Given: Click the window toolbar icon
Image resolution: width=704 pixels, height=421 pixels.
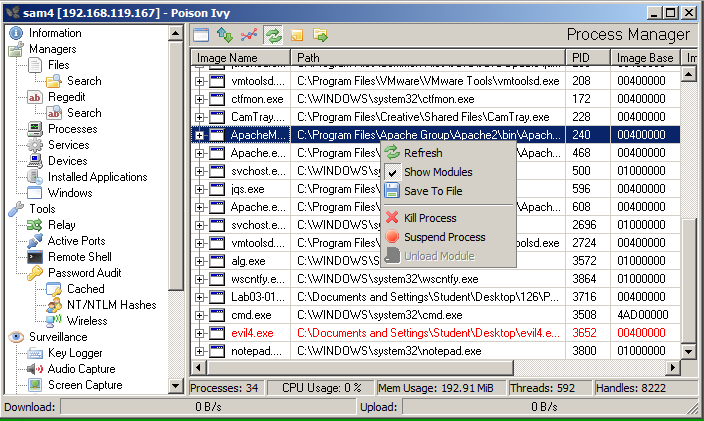Looking at the screenshot, I should 201,35.
